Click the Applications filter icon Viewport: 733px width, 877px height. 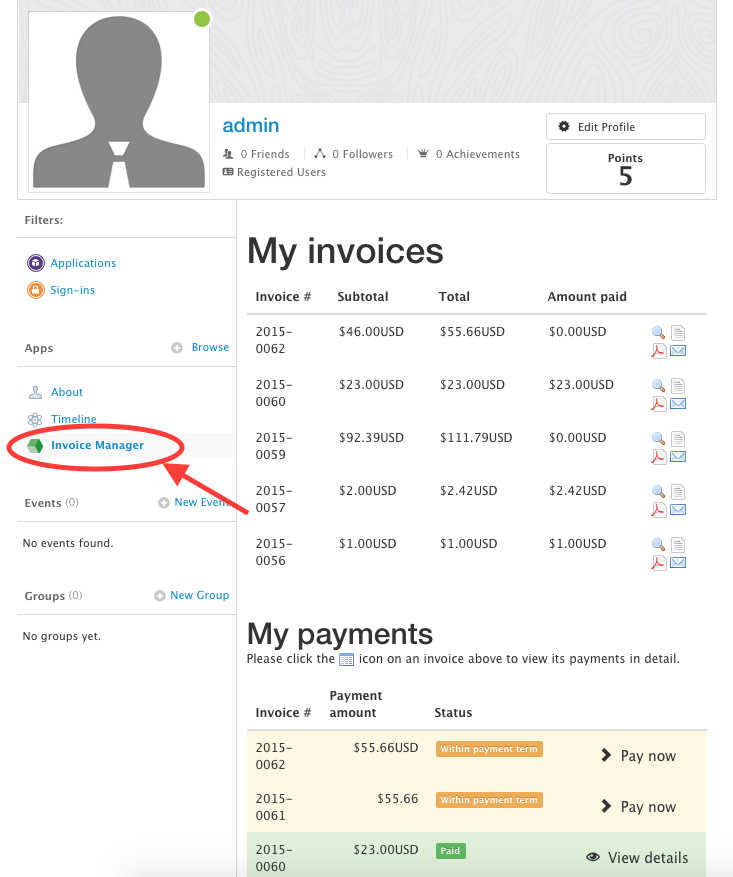36,263
